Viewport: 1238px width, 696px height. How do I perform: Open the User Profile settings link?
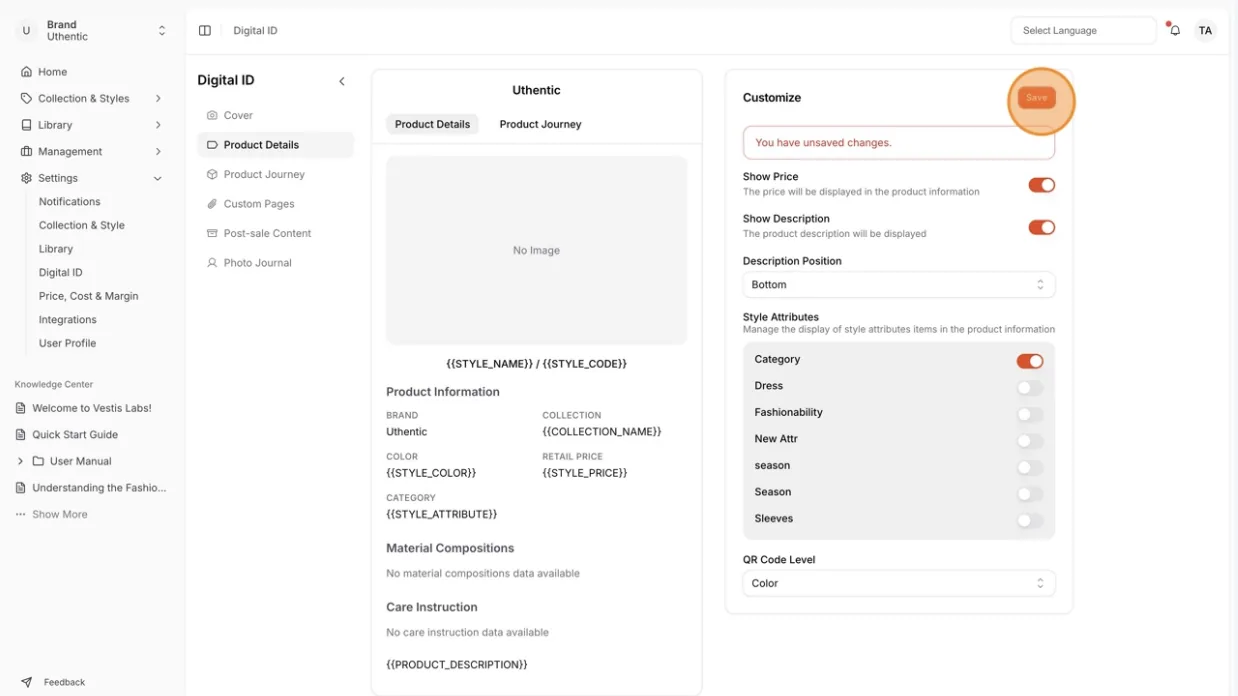(x=68, y=343)
